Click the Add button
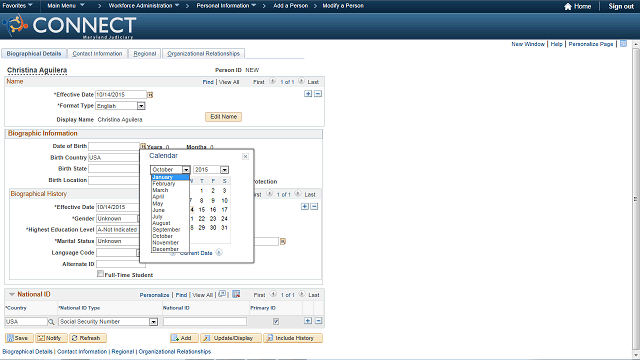The height and width of the screenshot is (360, 640). [x=184, y=338]
